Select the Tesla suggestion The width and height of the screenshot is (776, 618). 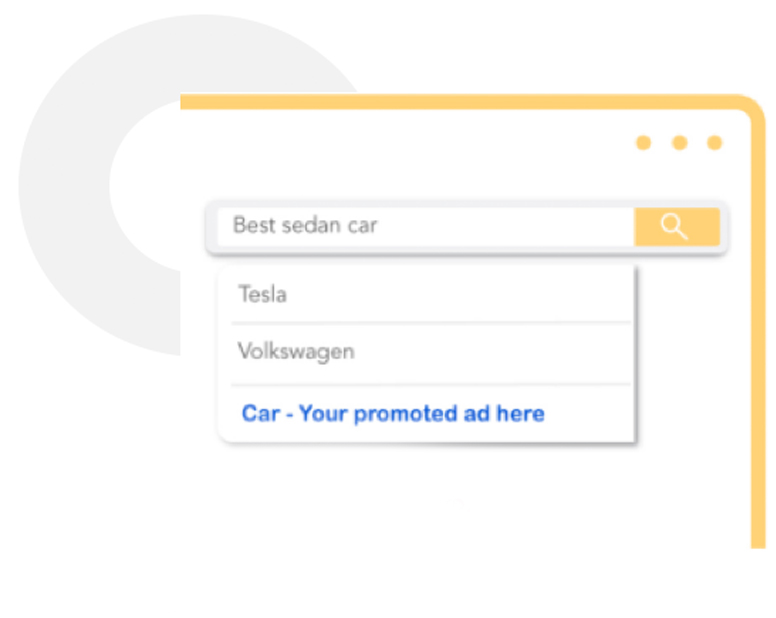tap(426, 295)
